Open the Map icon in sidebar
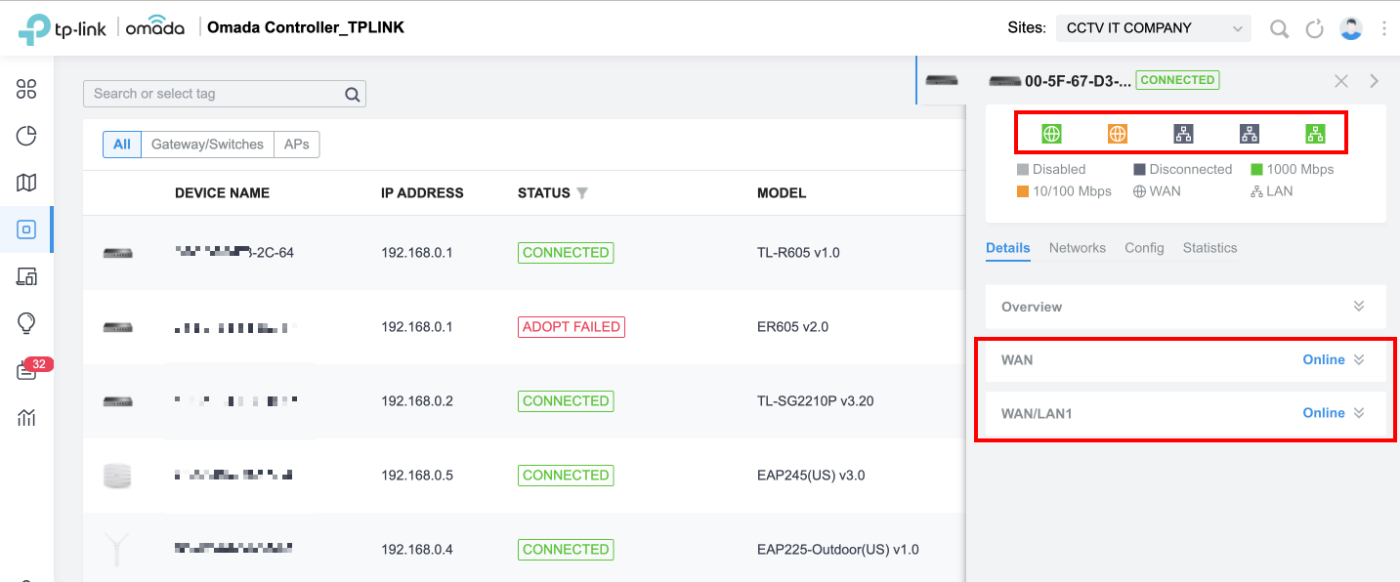1400x582 pixels. tap(27, 182)
